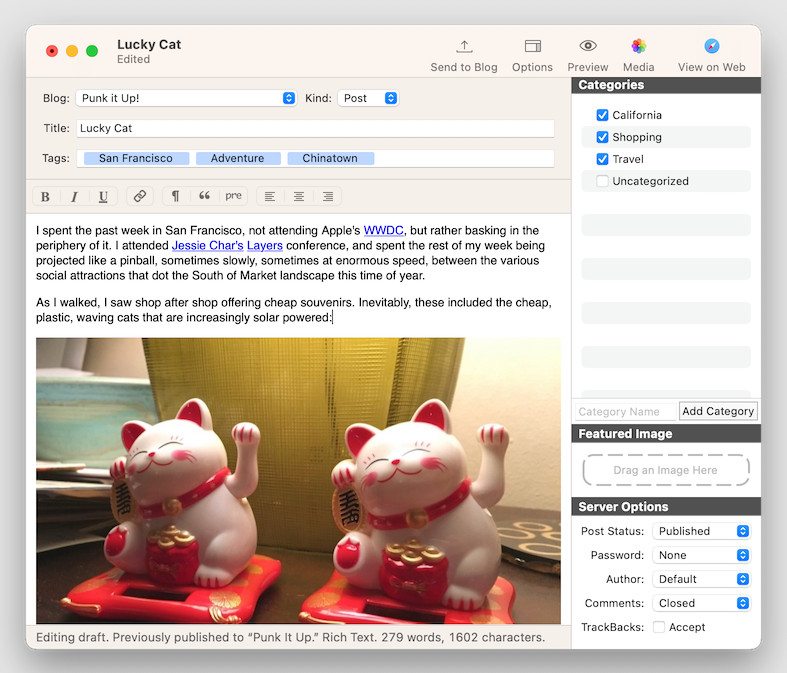Click the word count status bar text
The height and width of the screenshot is (673, 787).
pos(290,637)
